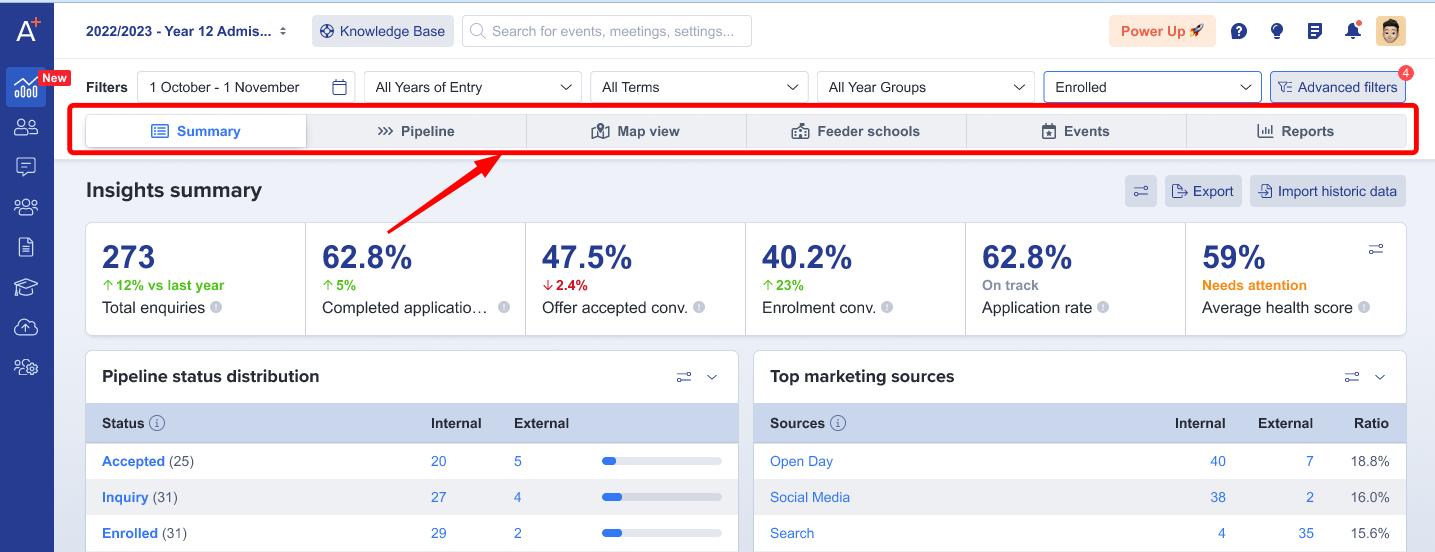1435x552 pixels.
Task: Open the cloud upload sidebar icon
Action: pyautogui.click(x=26, y=328)
